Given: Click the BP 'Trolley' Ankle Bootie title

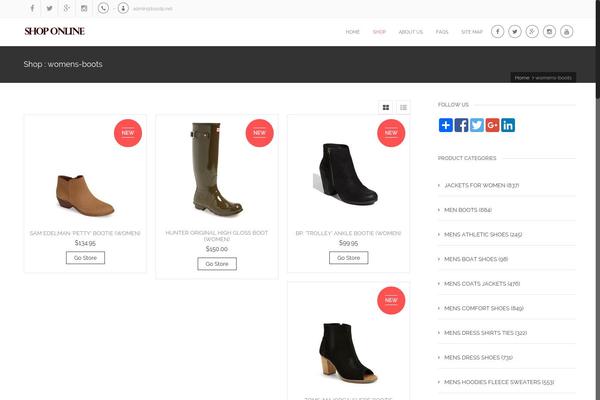Looking at the screenshot, I should [349, 233].
